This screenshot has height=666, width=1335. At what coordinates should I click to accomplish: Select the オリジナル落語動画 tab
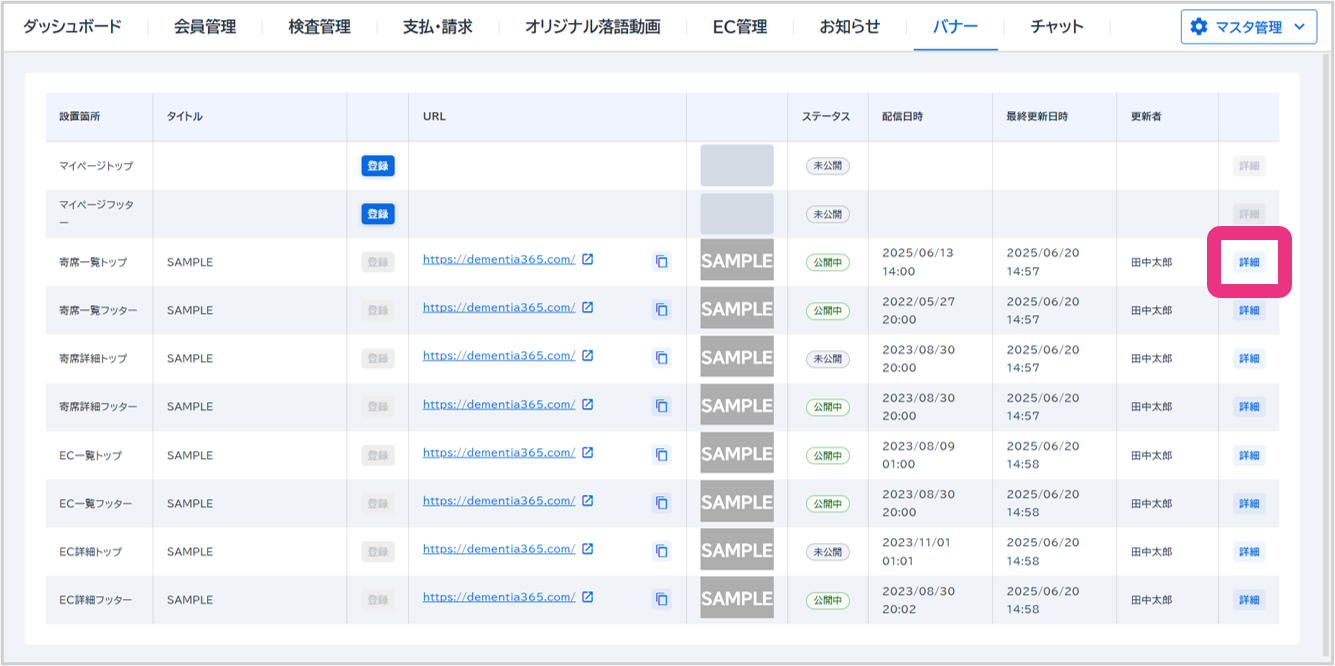(592, 27)
